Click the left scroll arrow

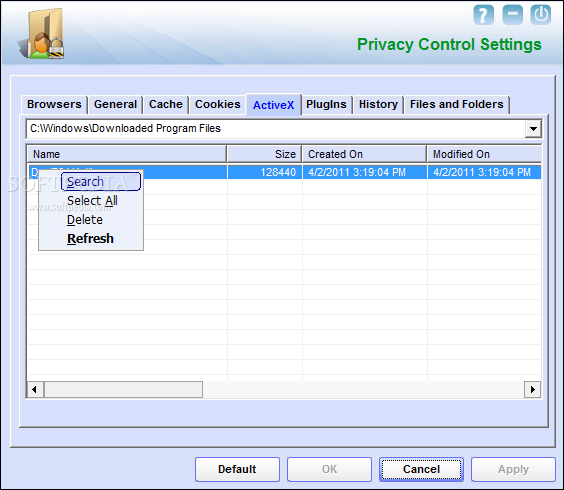pyautogui.click(x=35, y=390)
